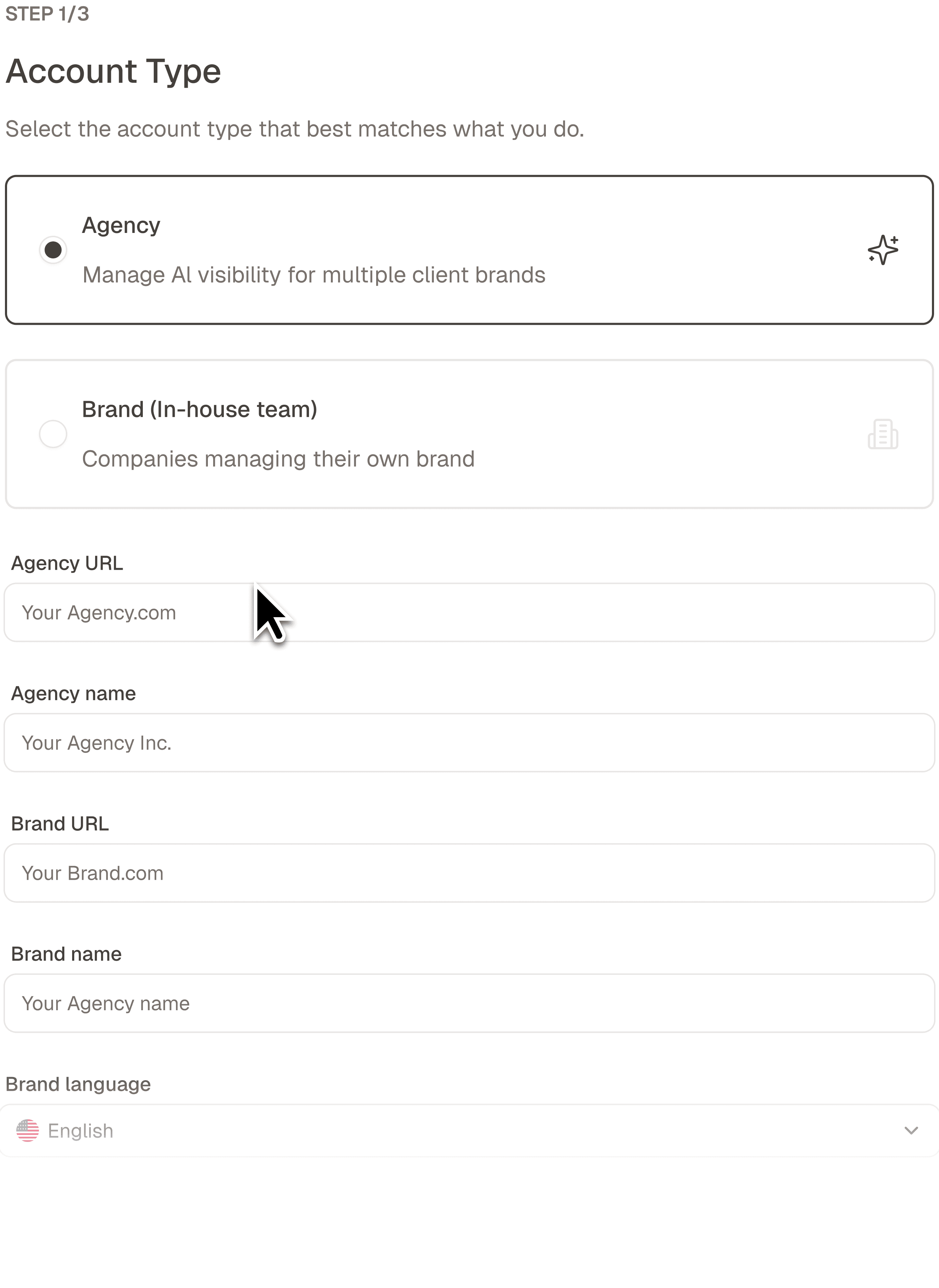Click "Companies managing their own brand" description
The height and width of the screenshot is (1288, 939).
click(278, 459)
